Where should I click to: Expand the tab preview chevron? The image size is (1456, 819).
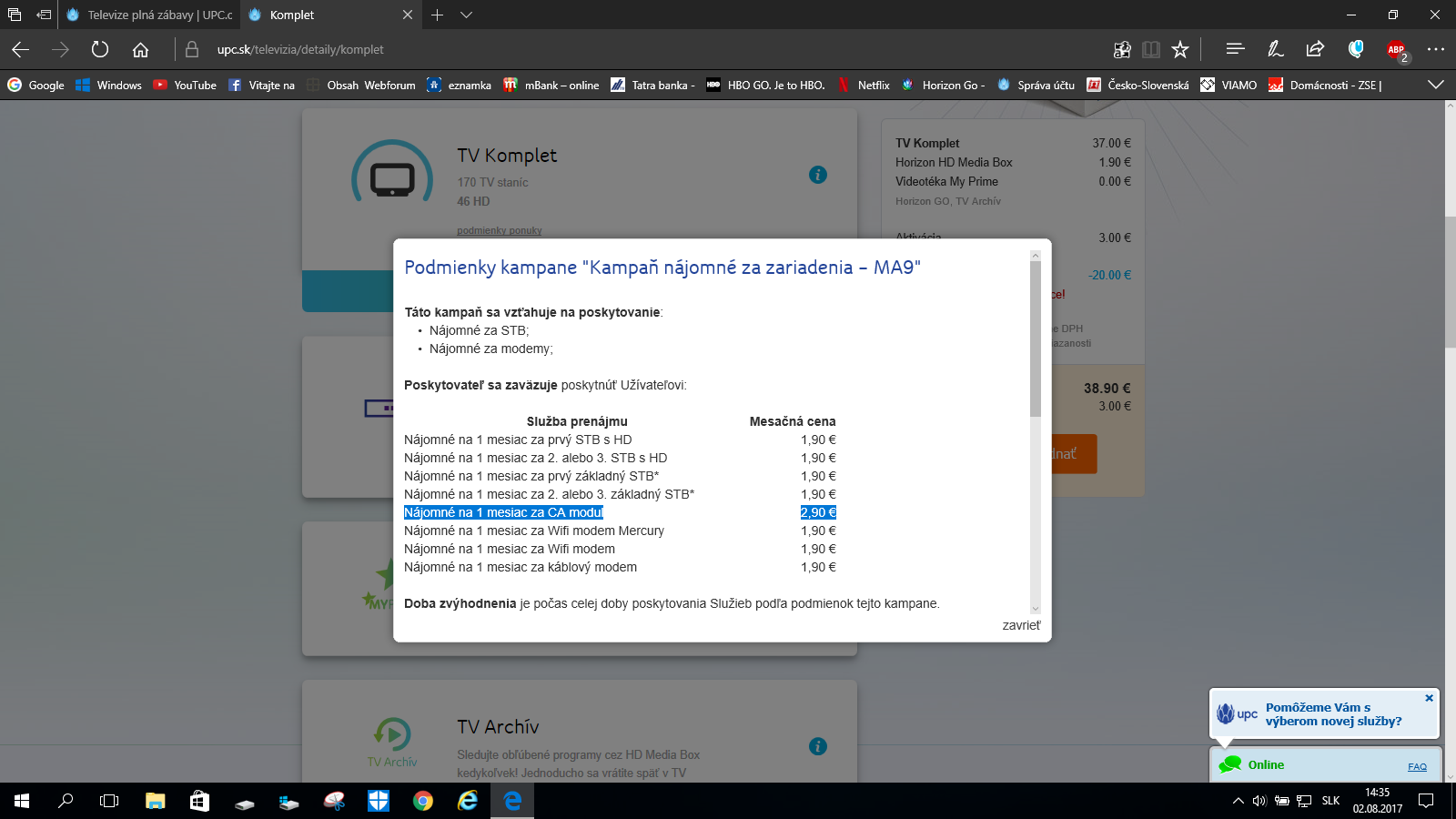(x=466, y=15)
